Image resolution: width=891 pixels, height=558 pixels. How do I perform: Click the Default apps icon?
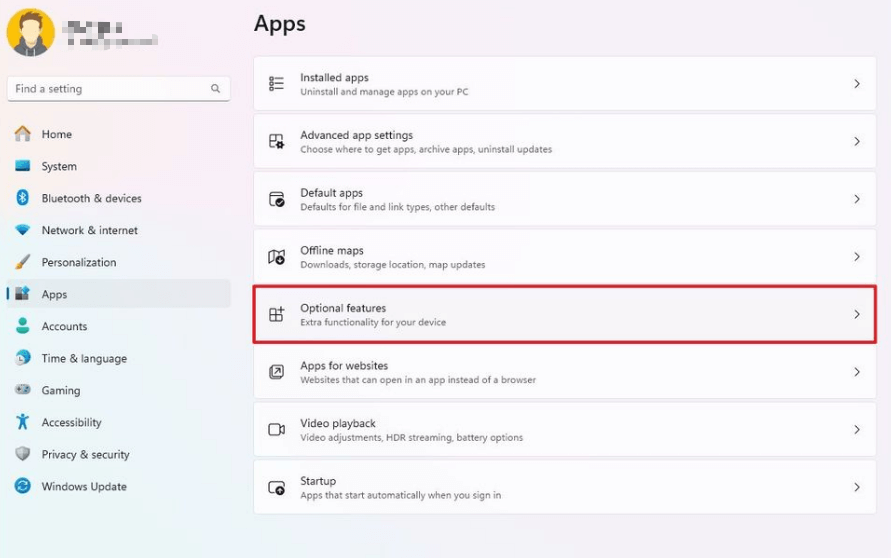click(277, 199)
